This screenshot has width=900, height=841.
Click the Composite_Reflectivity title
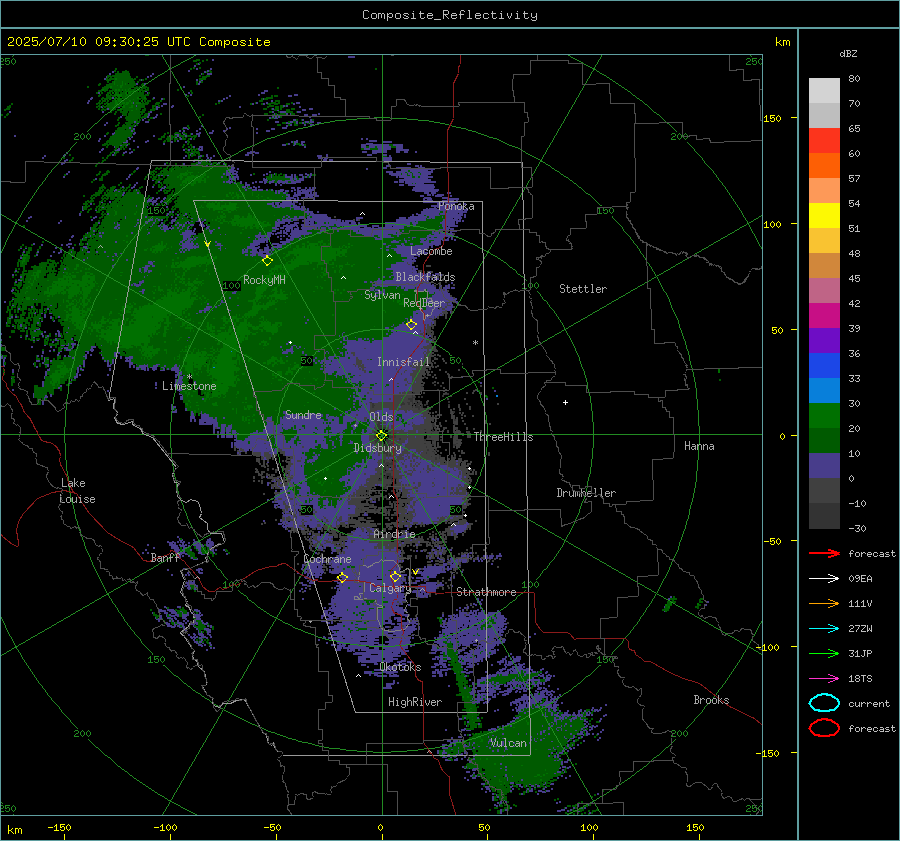449,15
